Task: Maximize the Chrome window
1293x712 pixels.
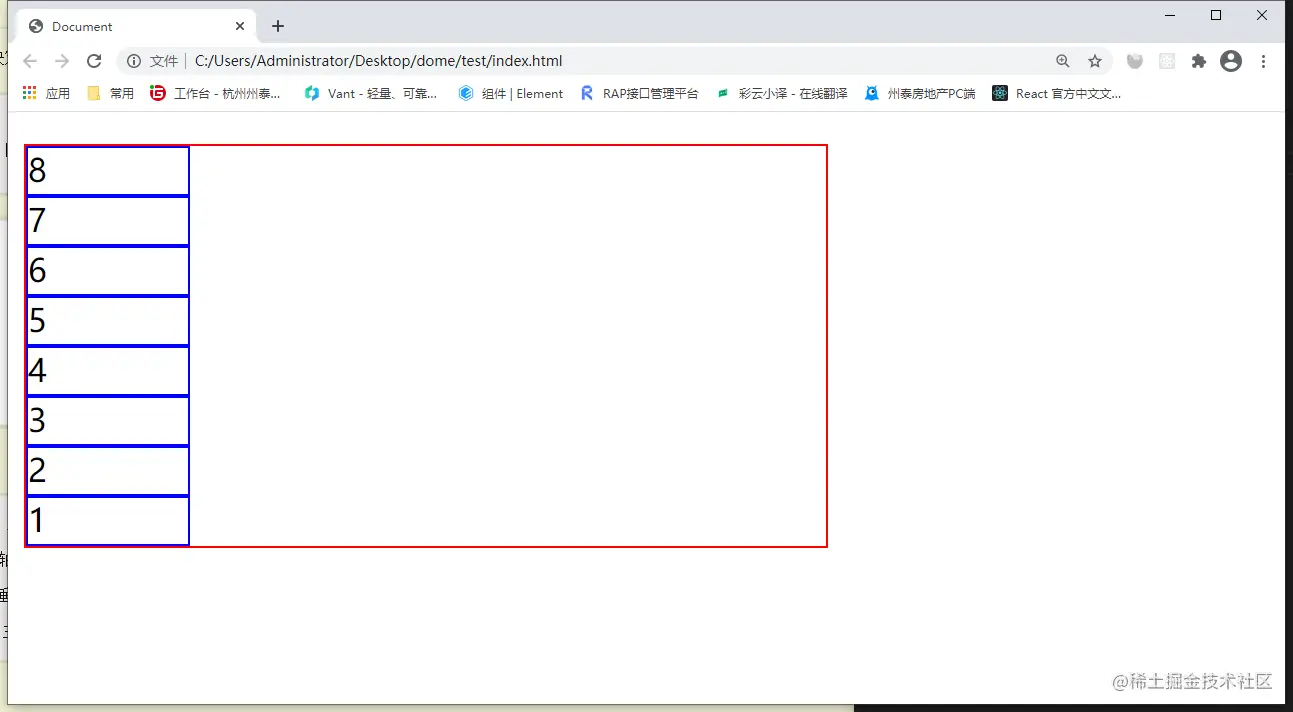Action: pos(1216,15)
